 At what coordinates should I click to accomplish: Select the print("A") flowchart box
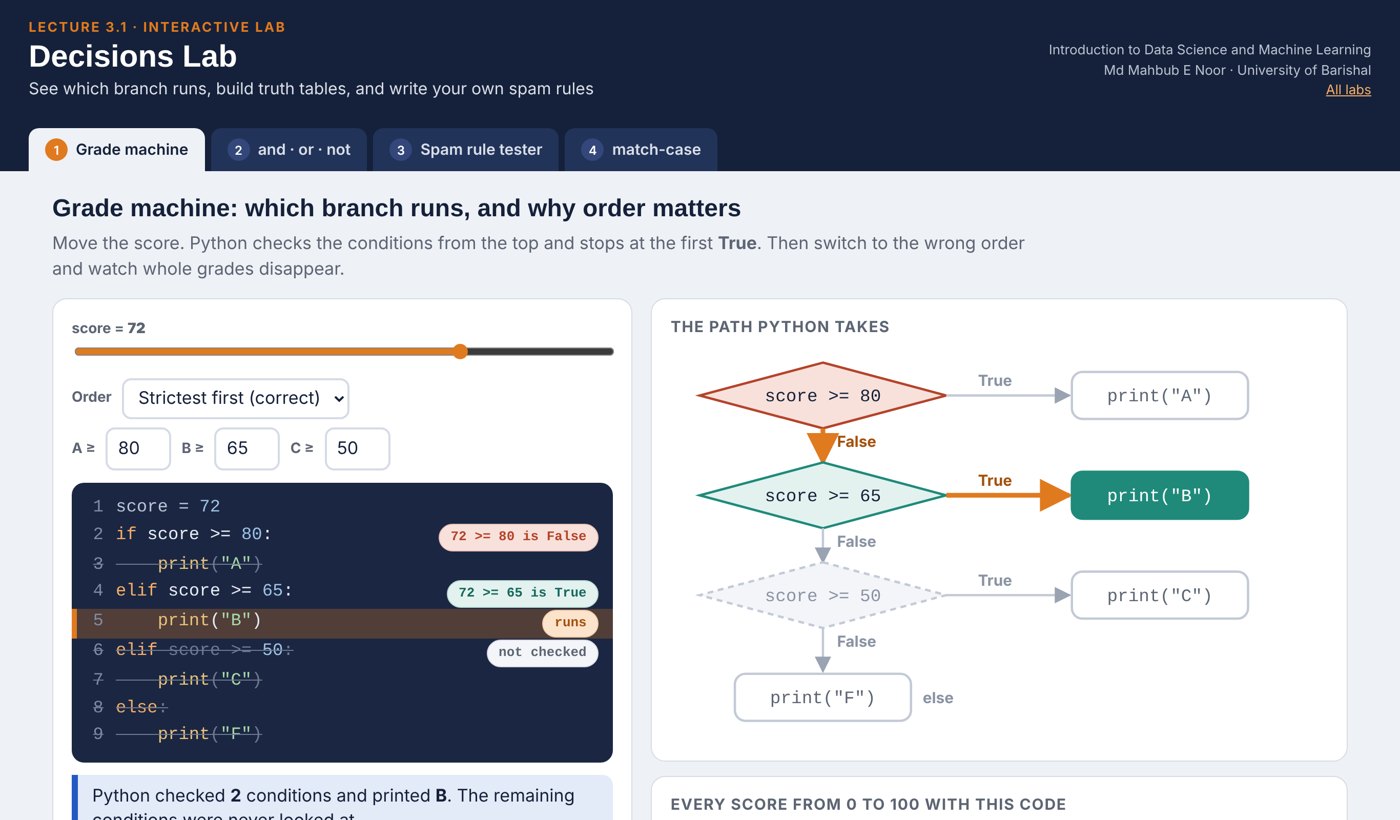tap(1160, 396)
